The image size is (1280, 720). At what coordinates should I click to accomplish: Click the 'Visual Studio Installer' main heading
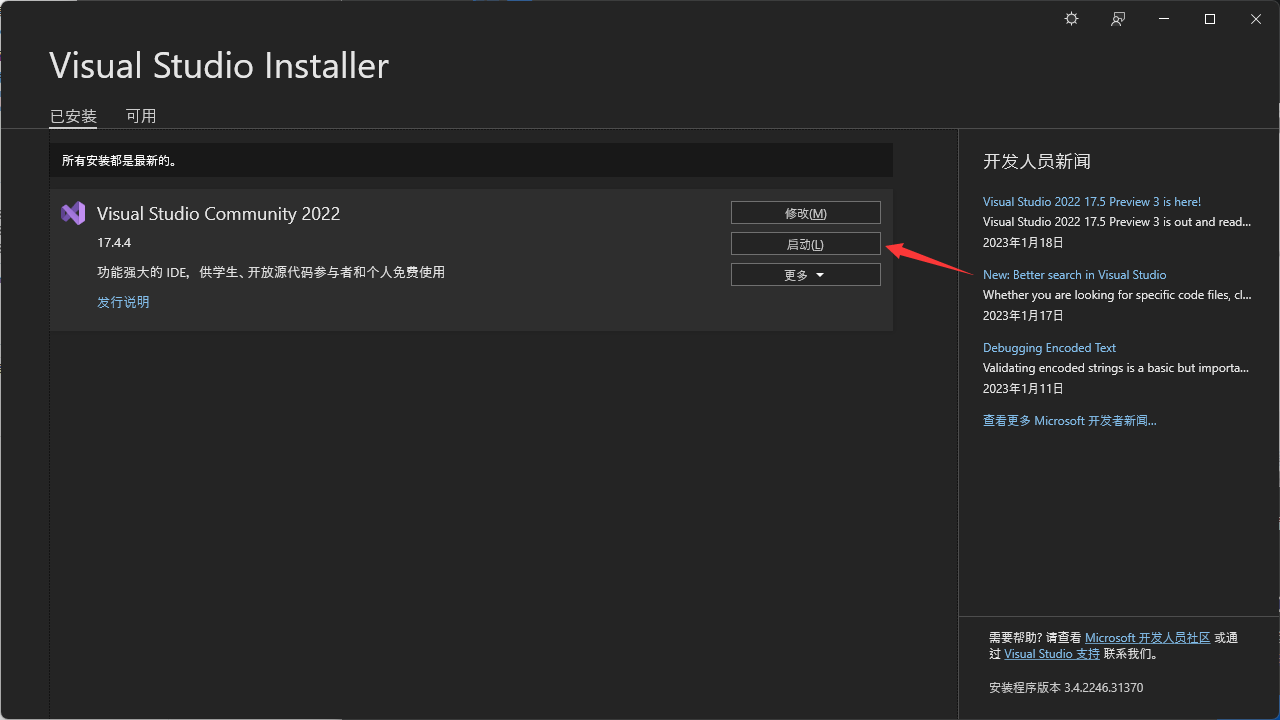point(219,66)
